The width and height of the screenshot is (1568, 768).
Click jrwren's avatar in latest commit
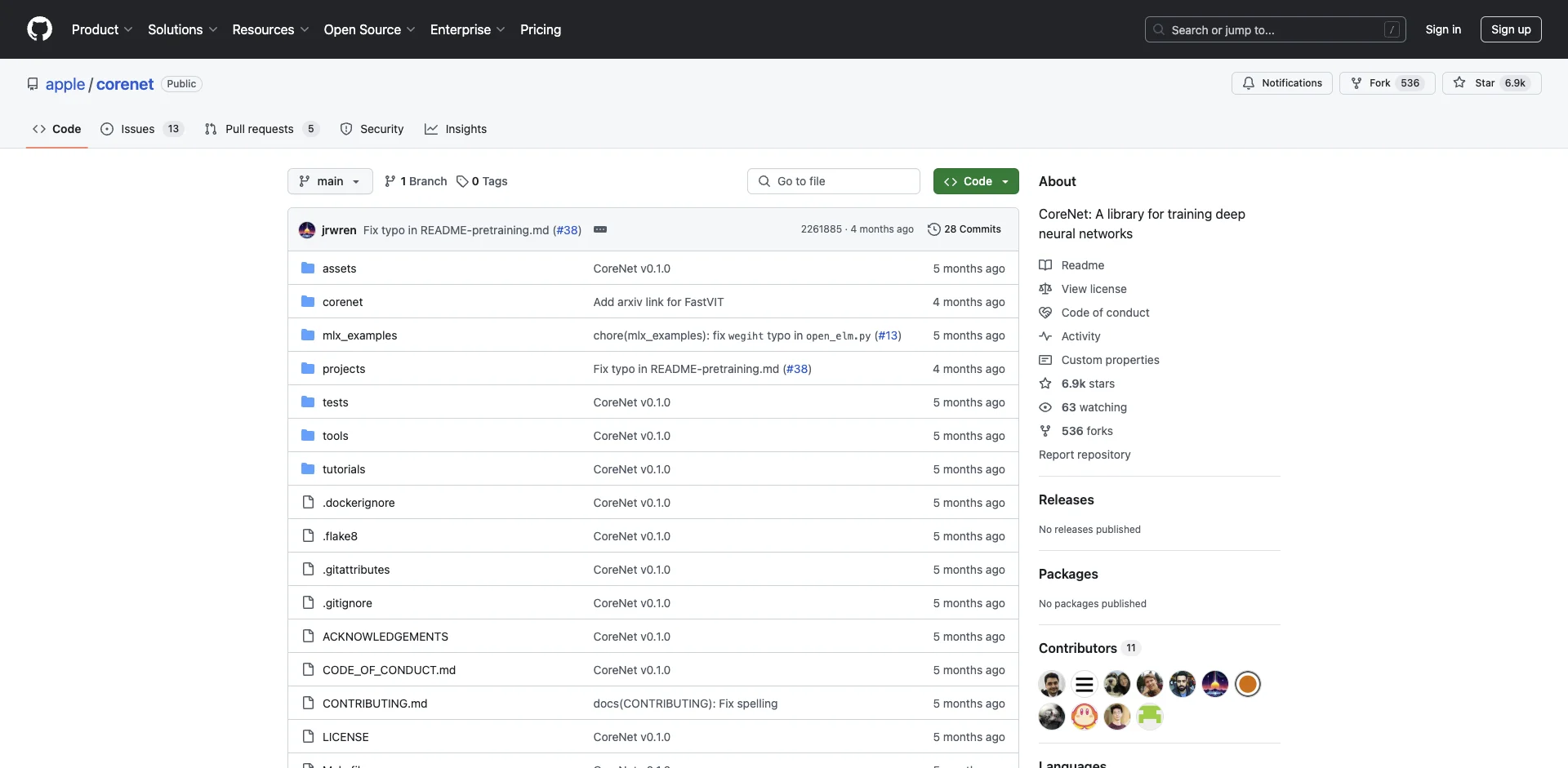[x=307, y=230]
